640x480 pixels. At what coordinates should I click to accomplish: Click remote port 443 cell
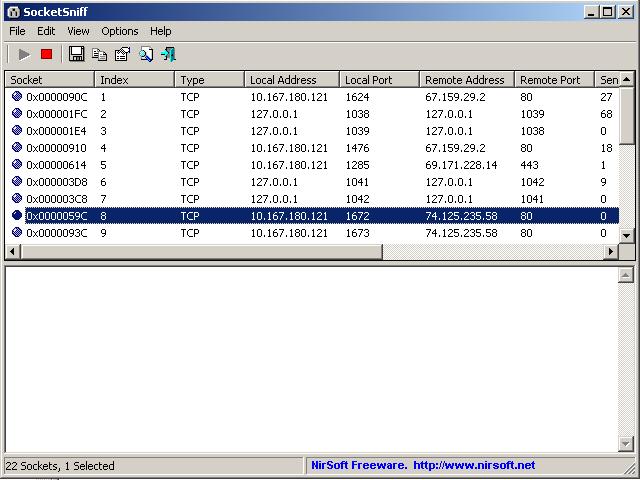click(529, 165)
